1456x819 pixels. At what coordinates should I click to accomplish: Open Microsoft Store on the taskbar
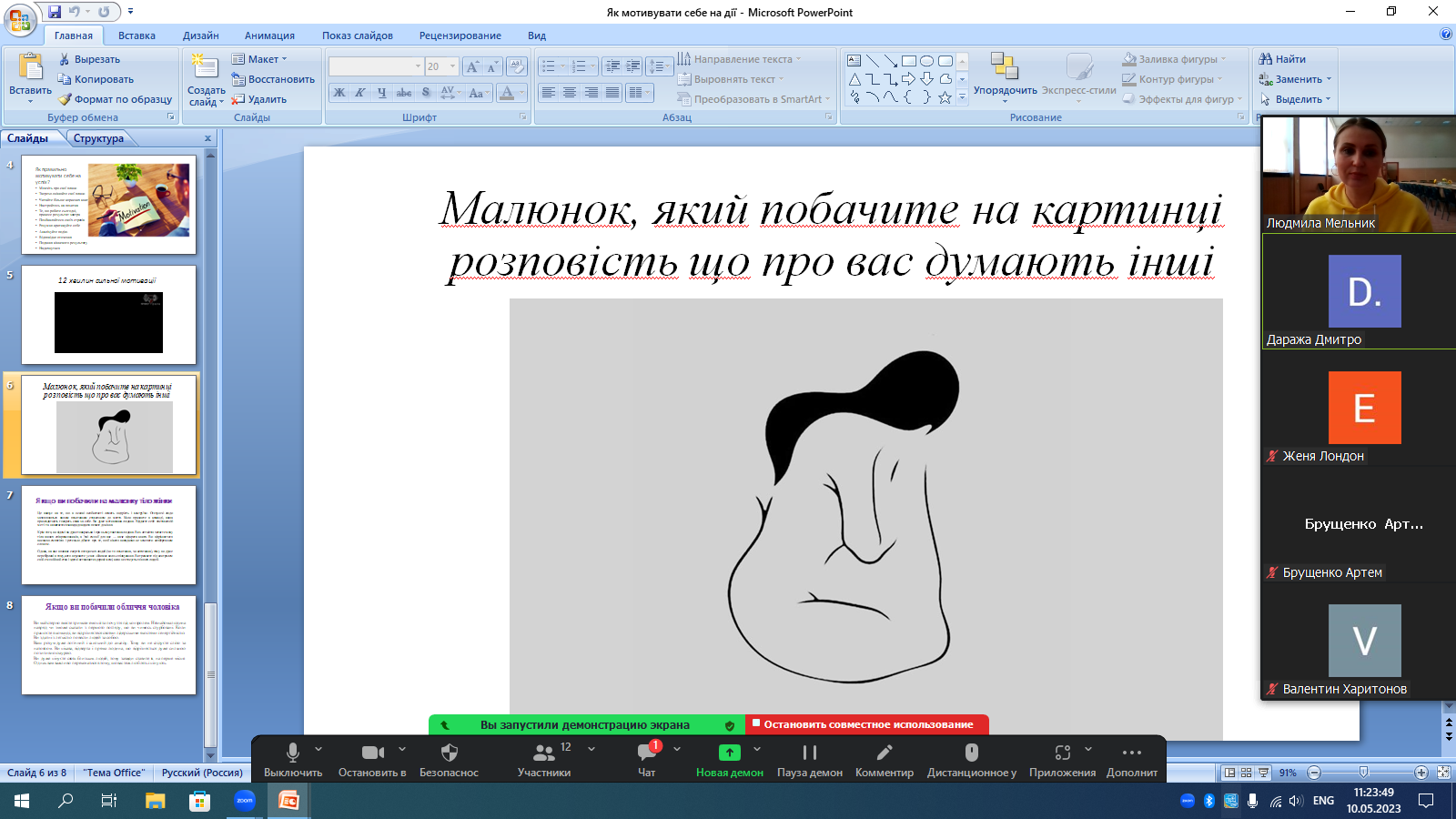(199, 801)
